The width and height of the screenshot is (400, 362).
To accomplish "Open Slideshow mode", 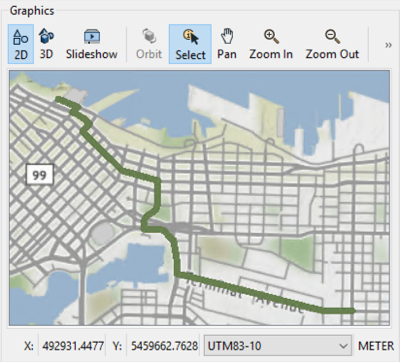I will click(x=92, y=44).
